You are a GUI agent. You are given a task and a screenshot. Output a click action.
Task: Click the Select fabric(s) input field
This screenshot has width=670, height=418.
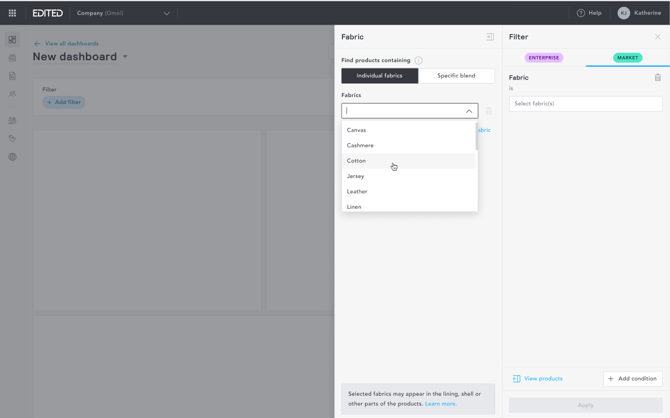[585, 104]
